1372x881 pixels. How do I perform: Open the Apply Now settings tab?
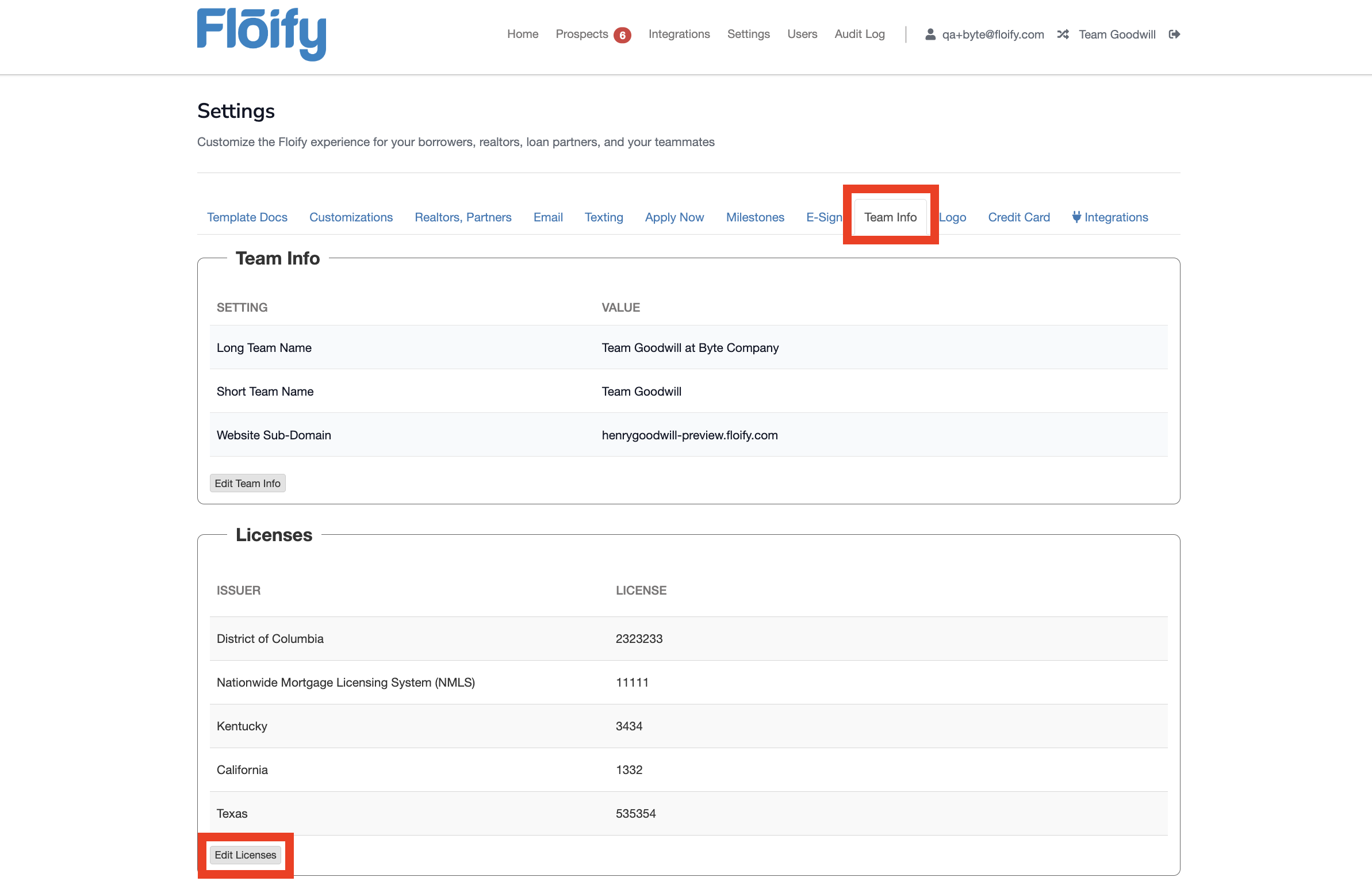674,217
